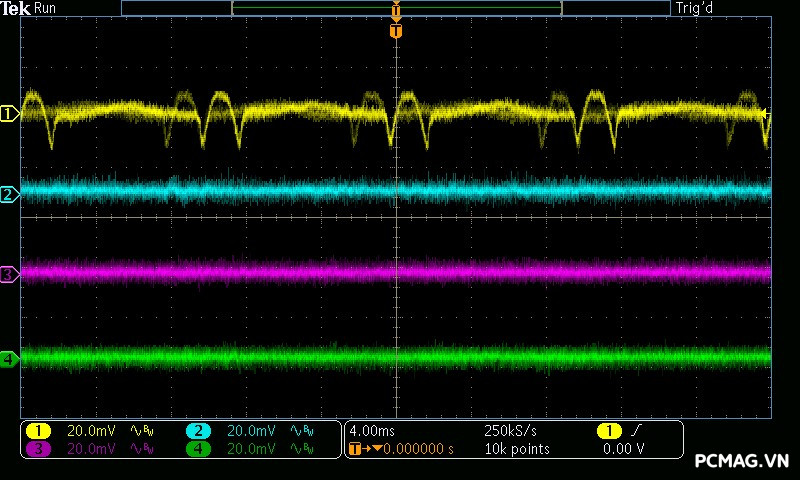Click the cyan channel 2 badge in readout
The image size is (800, 480).
[198, 431]
